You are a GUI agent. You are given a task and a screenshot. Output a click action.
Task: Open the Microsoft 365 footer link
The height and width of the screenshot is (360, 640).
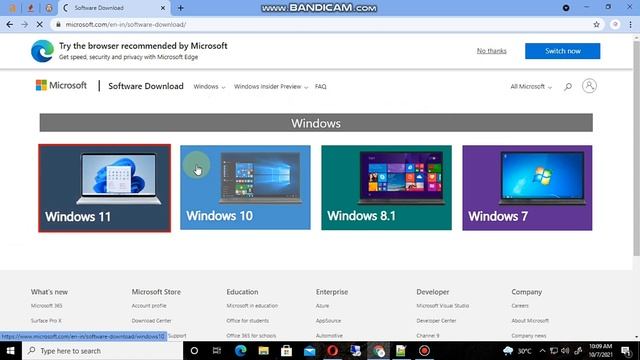point(47,306)
